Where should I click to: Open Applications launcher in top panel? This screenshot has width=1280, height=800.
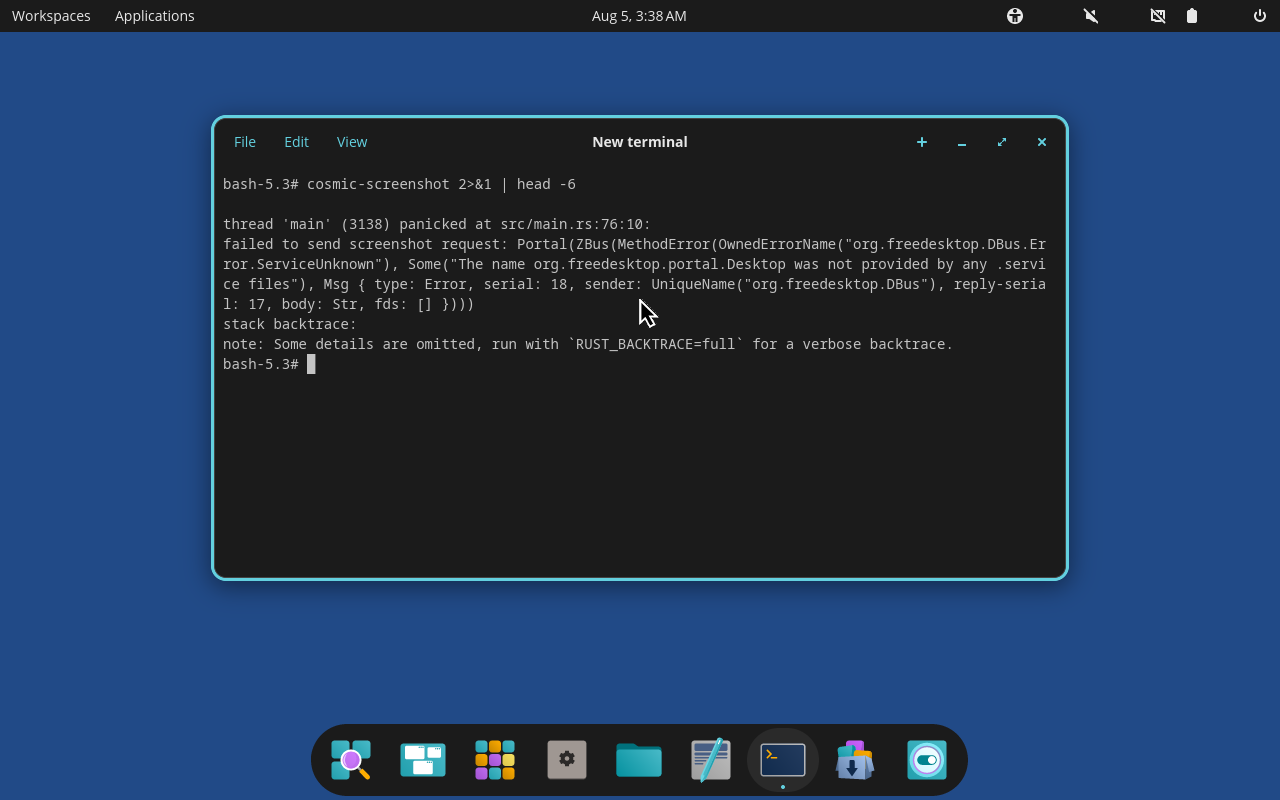155,16
